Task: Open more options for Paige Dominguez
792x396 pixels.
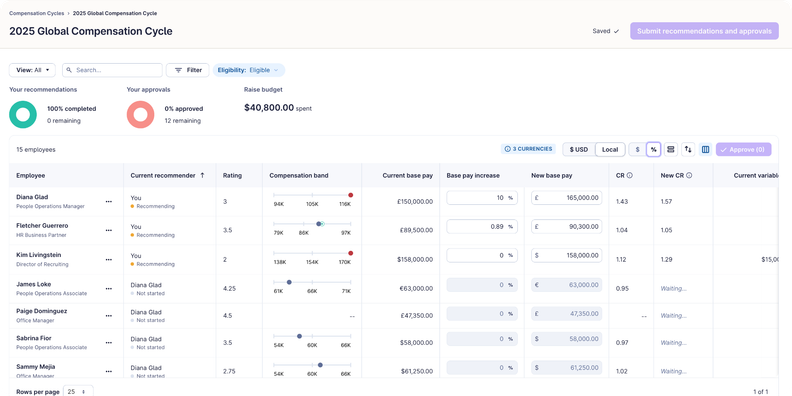Action: (x=109, y=316)
